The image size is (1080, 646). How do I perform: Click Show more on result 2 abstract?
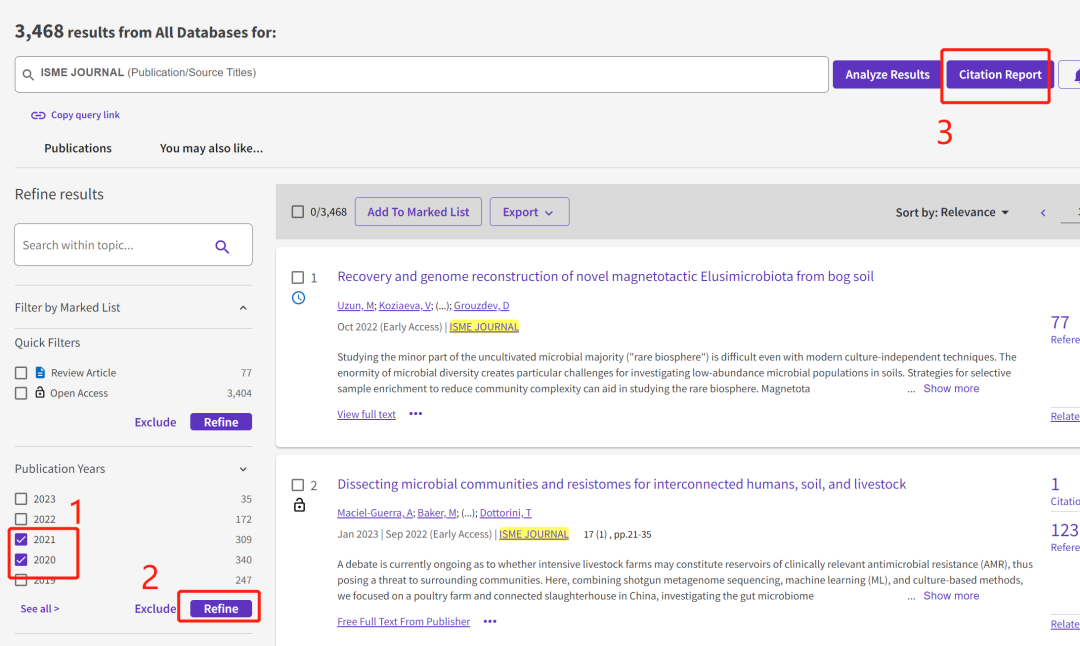(x=951, y=596)
